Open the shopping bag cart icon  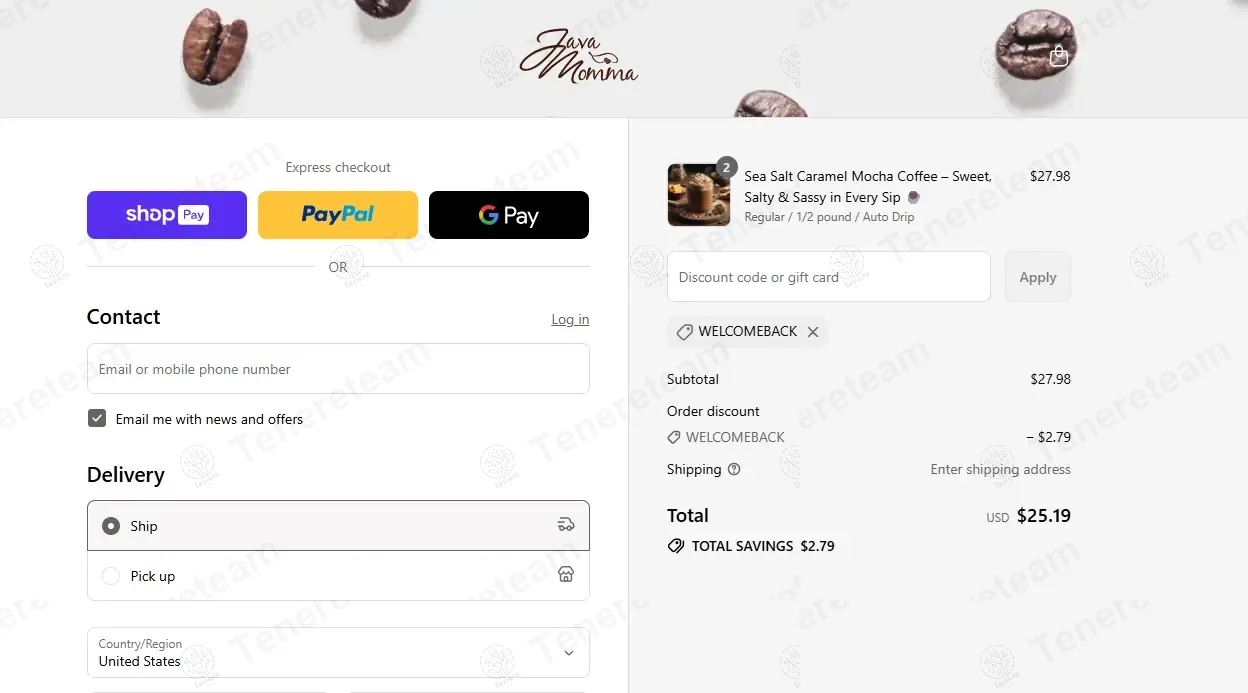click(1059, 56)
